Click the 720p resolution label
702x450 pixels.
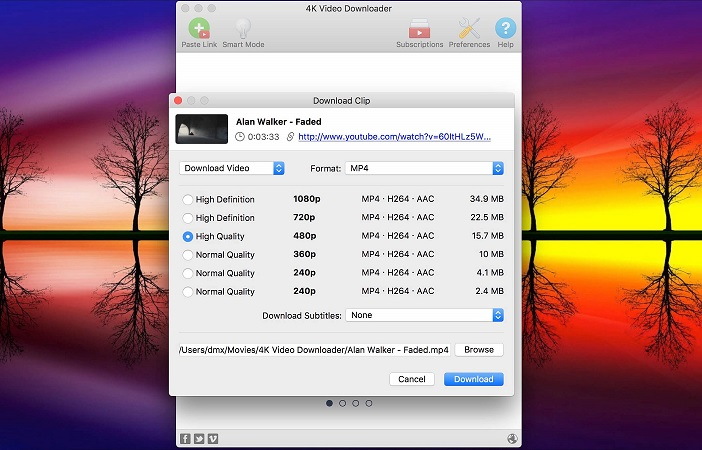[304, 217]
